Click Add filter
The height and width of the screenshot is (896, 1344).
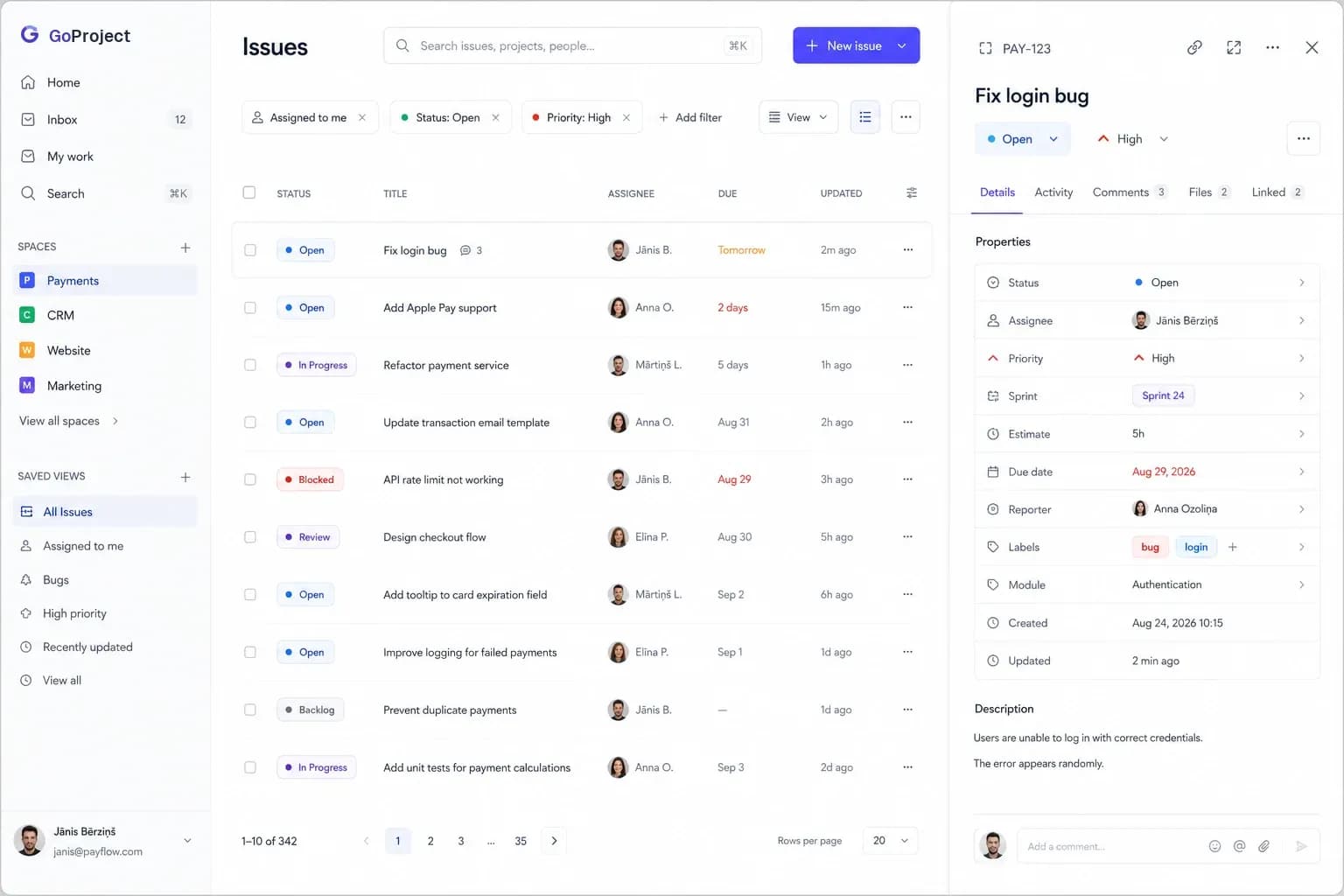click(x=690, y=117)
